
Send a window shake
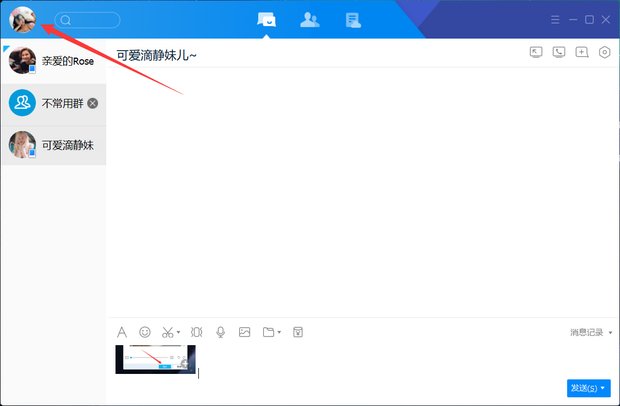(x=197, y=332)
